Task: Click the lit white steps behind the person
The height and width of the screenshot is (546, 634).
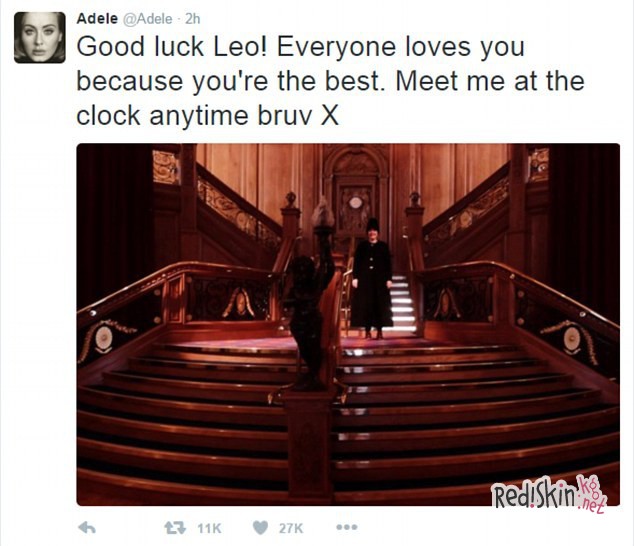Action: [x=403, y=303]
